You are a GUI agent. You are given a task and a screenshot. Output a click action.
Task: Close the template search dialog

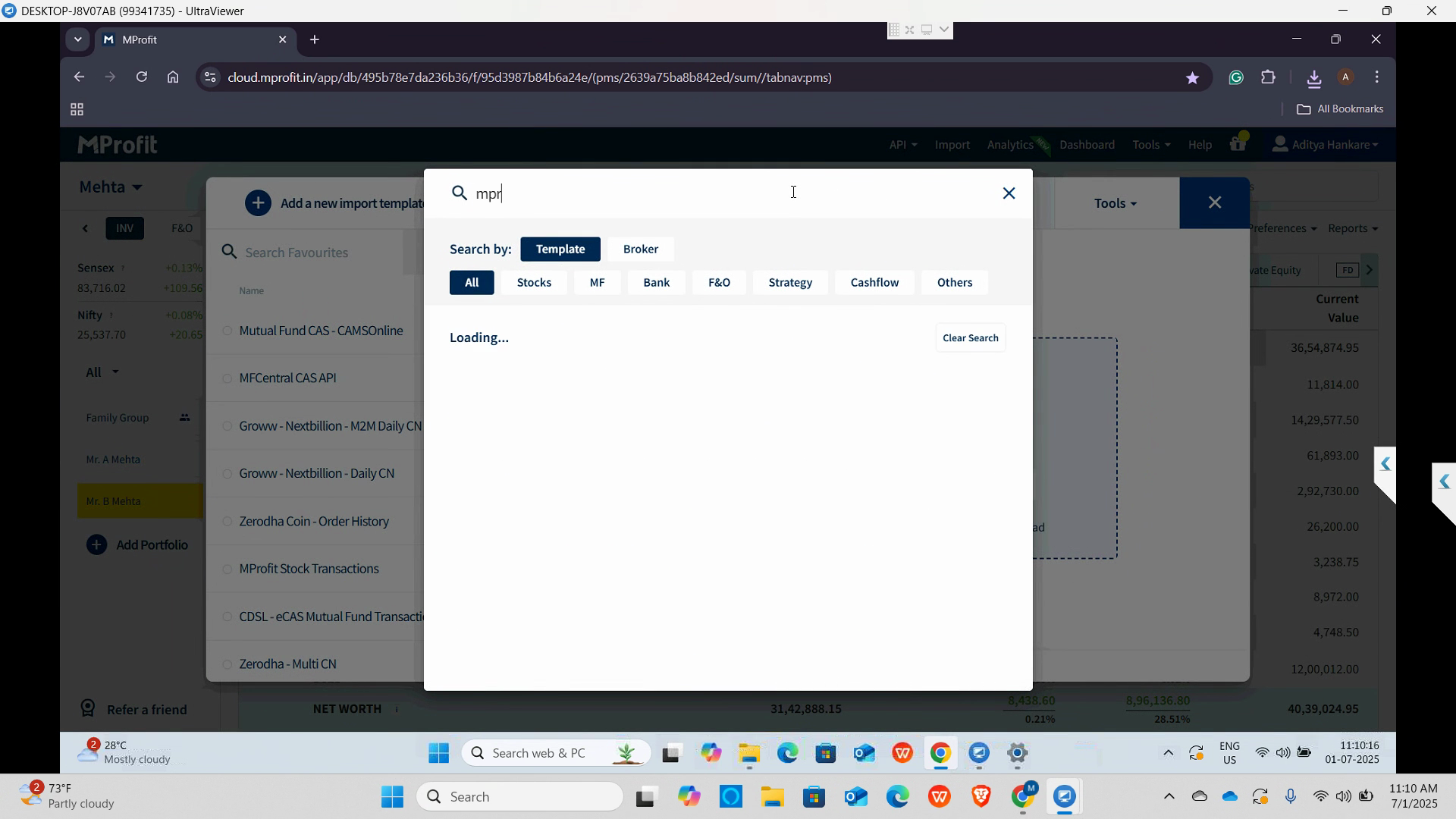click(x=1009, y=193)
